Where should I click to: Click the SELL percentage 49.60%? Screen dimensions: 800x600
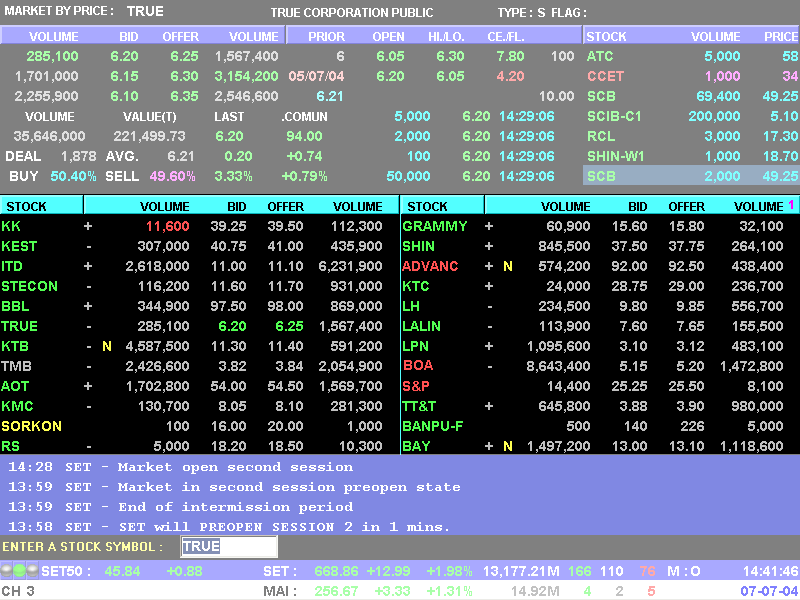(x=172, y=176)
